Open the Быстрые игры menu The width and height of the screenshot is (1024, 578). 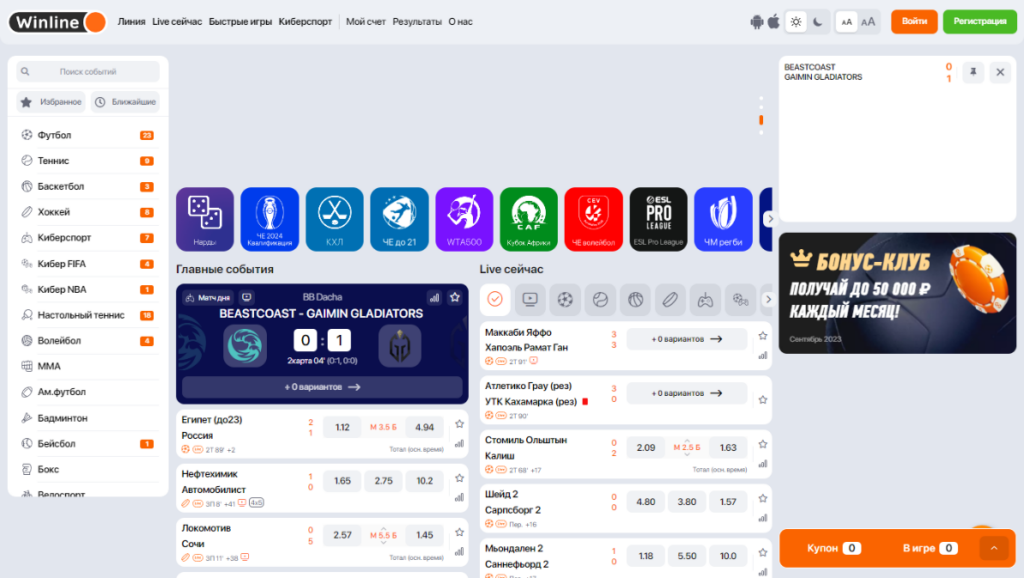[x=240, y=22]
